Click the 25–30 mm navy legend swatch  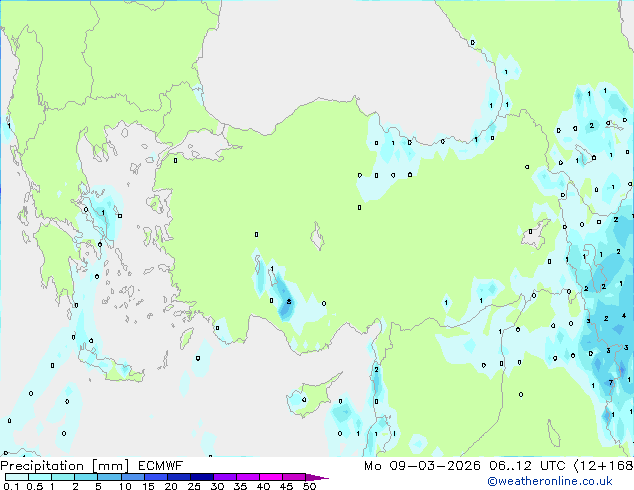[202, 477]
